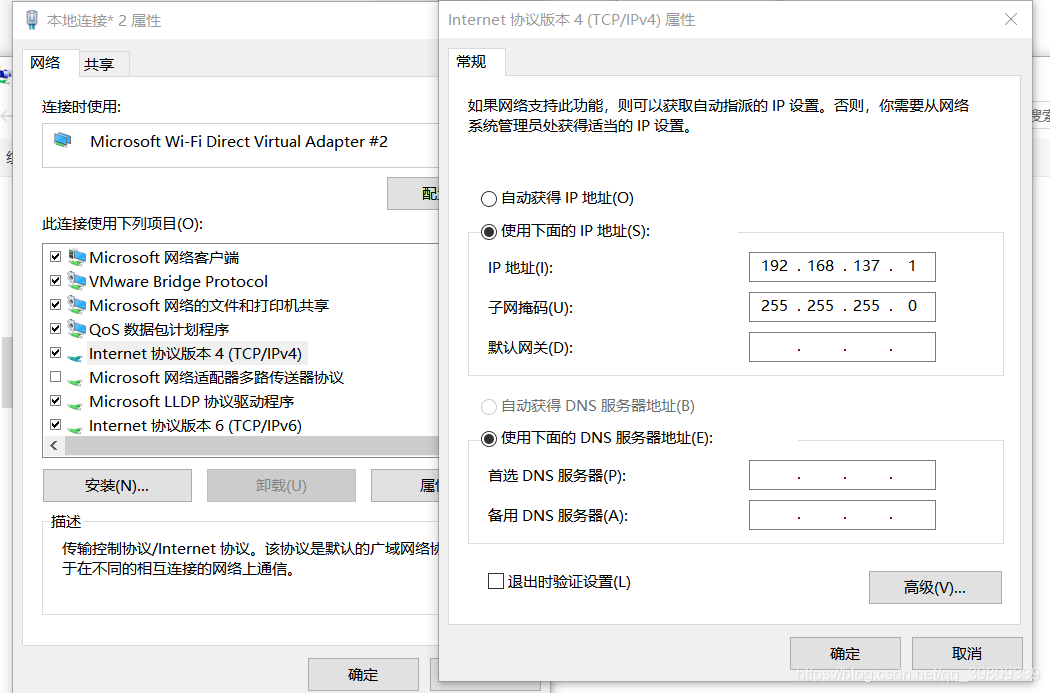The height and width of the screenshot is (693, 1050).
Task: Click the 默认网关 input field
Action: coord(842,348)
